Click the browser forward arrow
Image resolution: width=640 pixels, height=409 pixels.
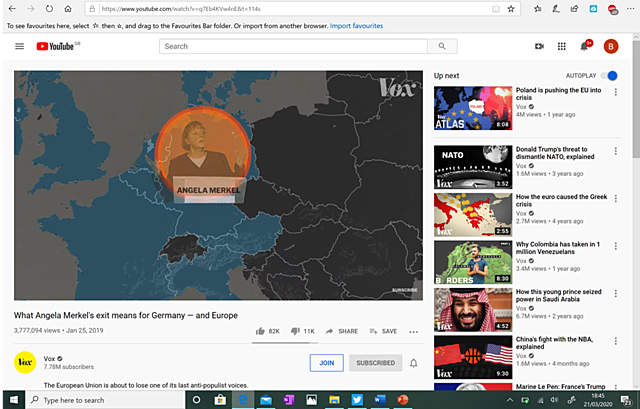pos(31,9)
